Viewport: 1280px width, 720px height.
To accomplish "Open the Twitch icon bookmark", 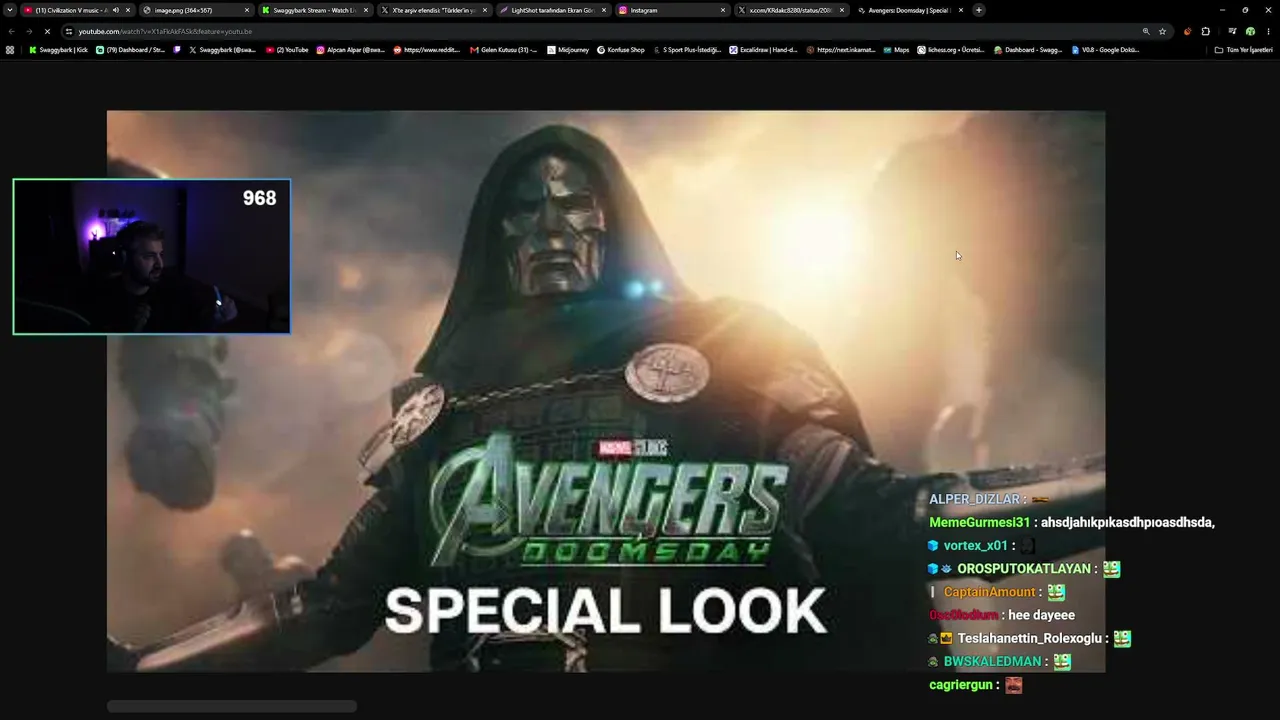I will (x=177, y=49).
